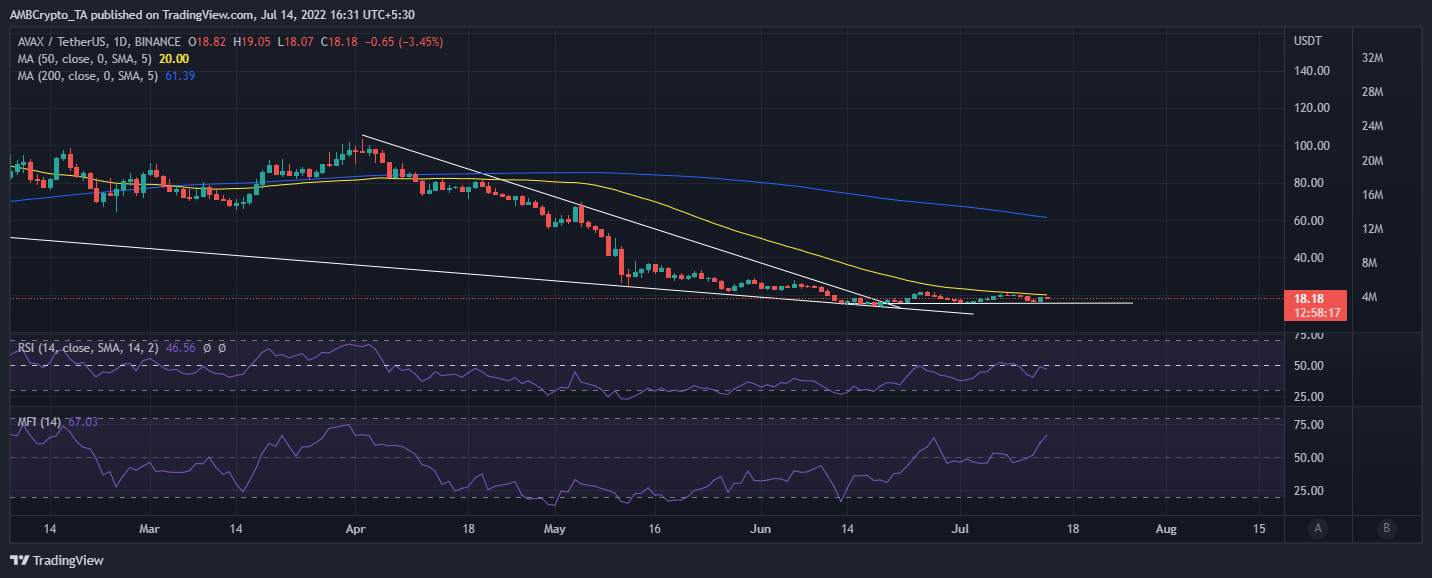Viewport: 1432px width, 578px height.
Task: Click the TradingView logo at the bottom
Action: pos(57,560)
